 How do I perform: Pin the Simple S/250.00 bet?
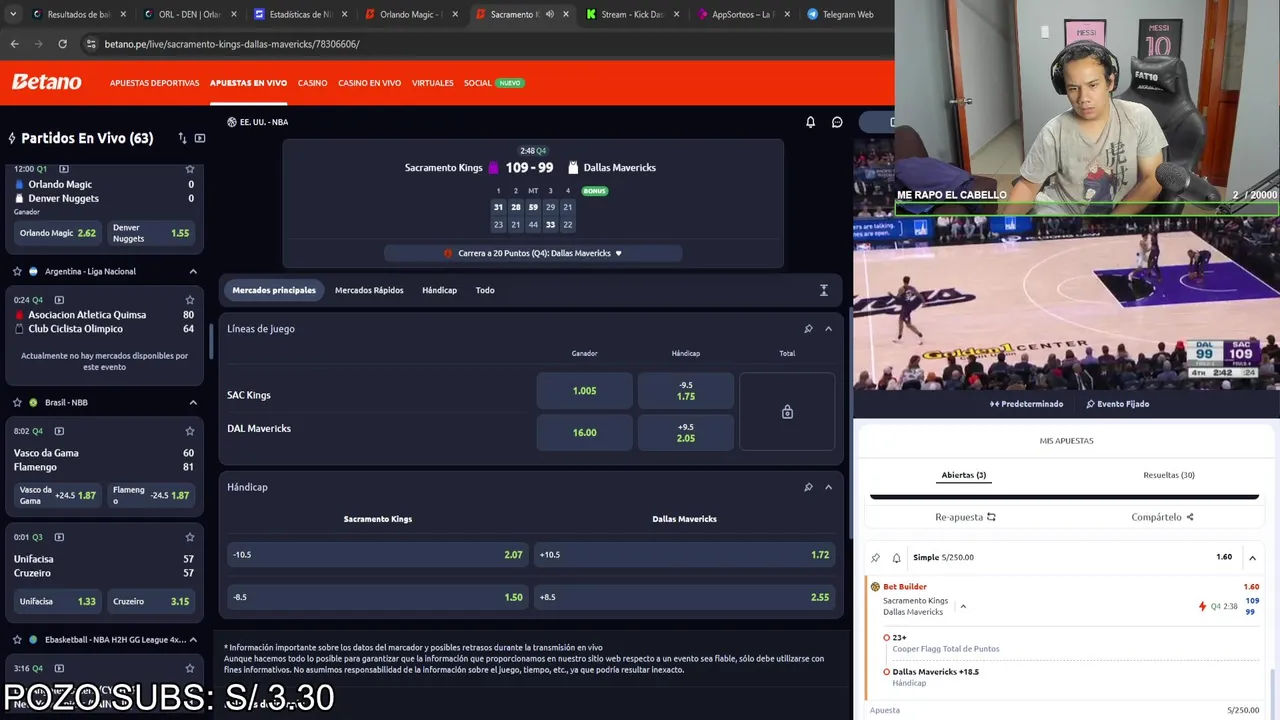(x=876, y=557)
